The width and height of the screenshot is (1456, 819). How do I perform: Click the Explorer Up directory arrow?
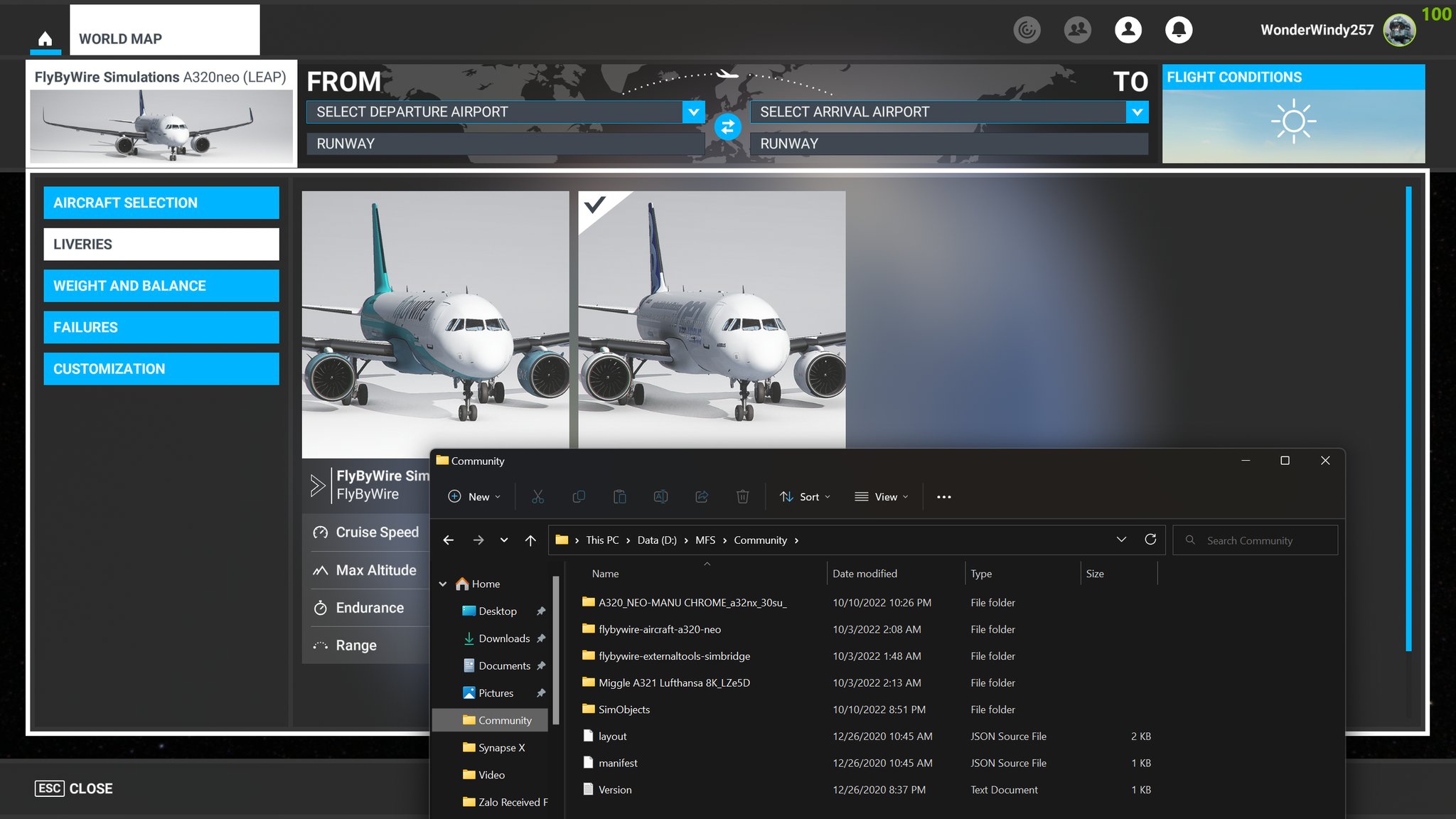point(530,540)
